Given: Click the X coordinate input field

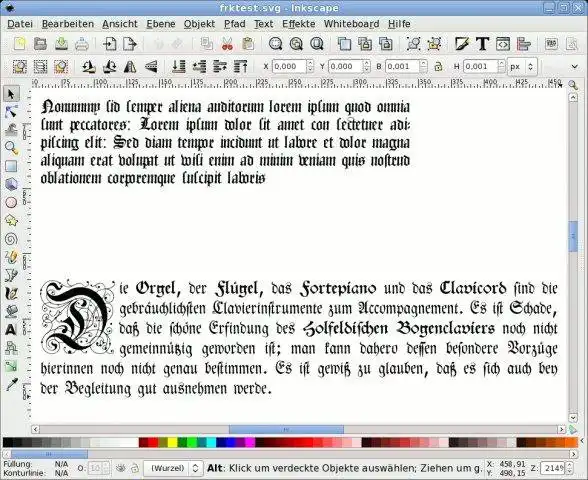Looking at the screenshot, I should 290,67.
